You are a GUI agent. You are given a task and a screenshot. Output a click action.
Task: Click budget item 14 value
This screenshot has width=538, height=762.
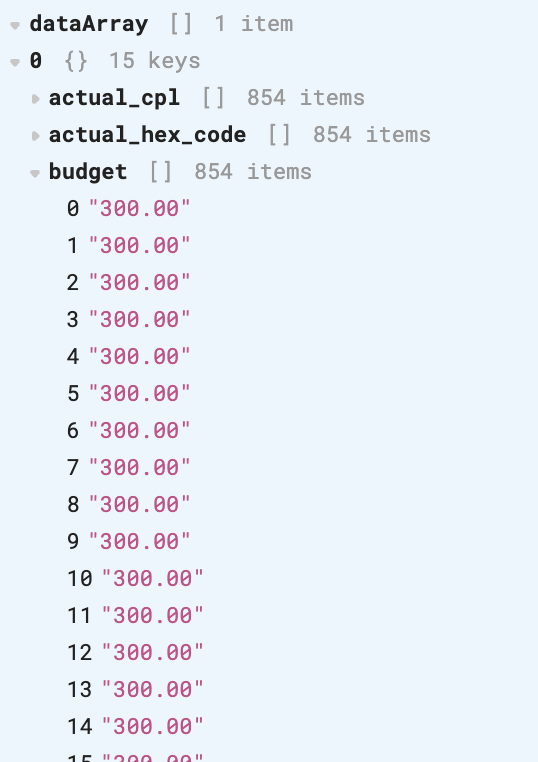pos(153,726)
